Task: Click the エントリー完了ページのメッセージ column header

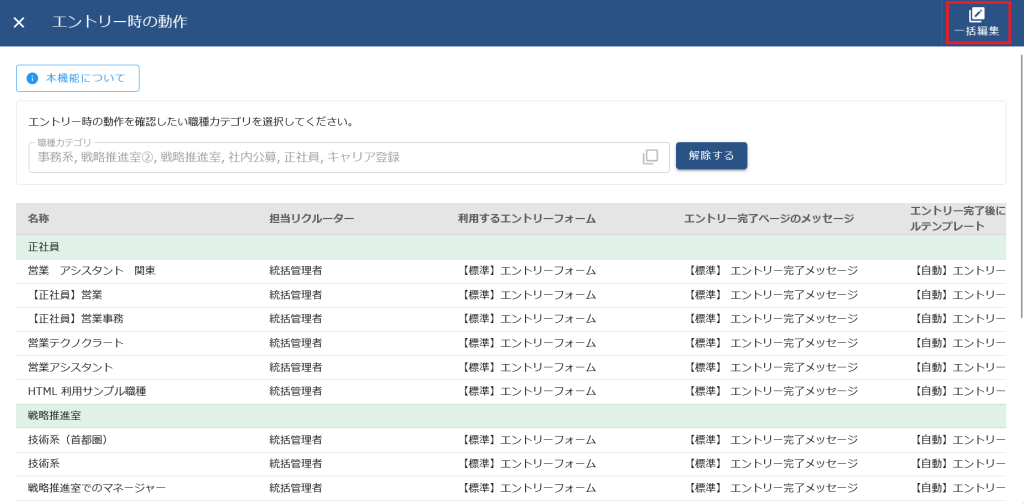Action: [x=768, y=219]
